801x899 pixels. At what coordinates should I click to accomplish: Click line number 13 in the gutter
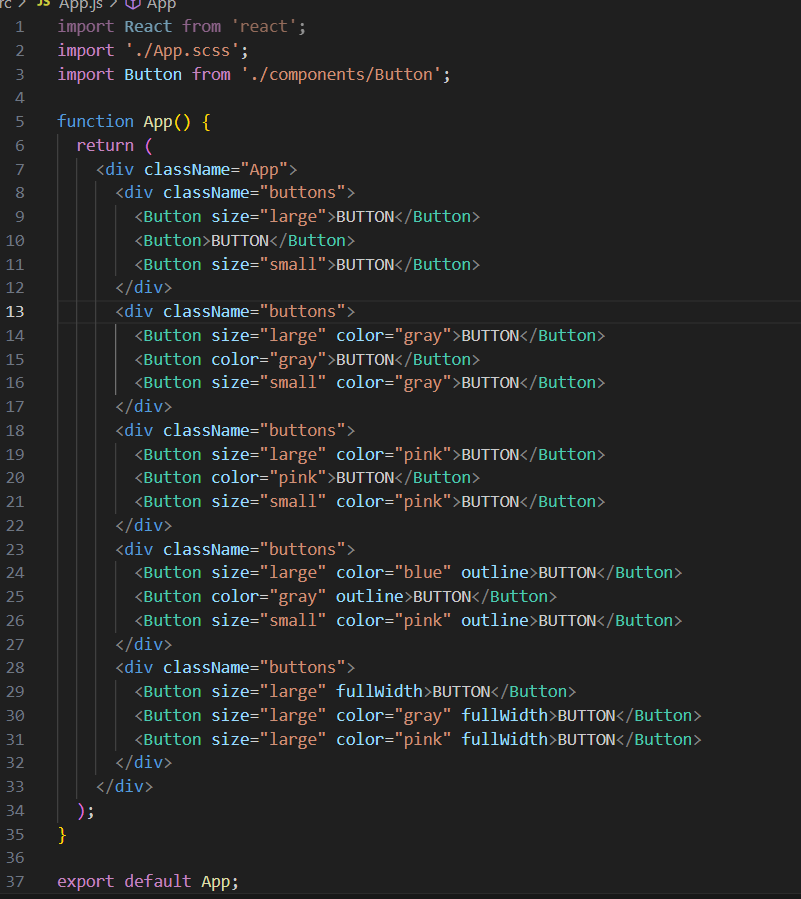click(x=15, y=311)
